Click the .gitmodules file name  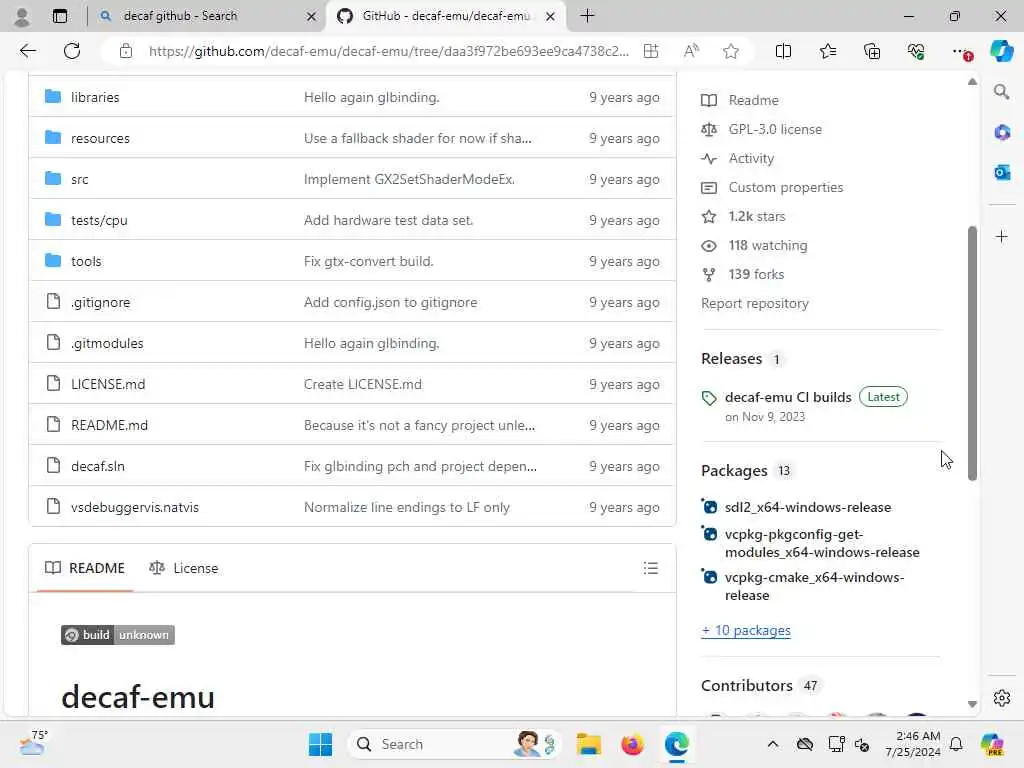106,344
